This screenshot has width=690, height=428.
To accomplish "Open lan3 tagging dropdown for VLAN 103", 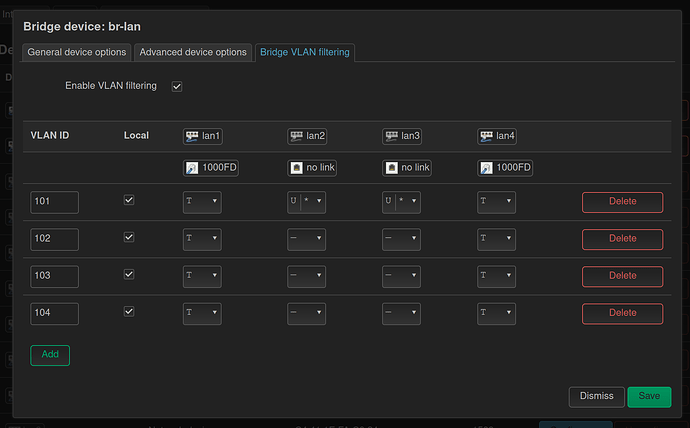I will pyautogui.click(x=401, y=276).
